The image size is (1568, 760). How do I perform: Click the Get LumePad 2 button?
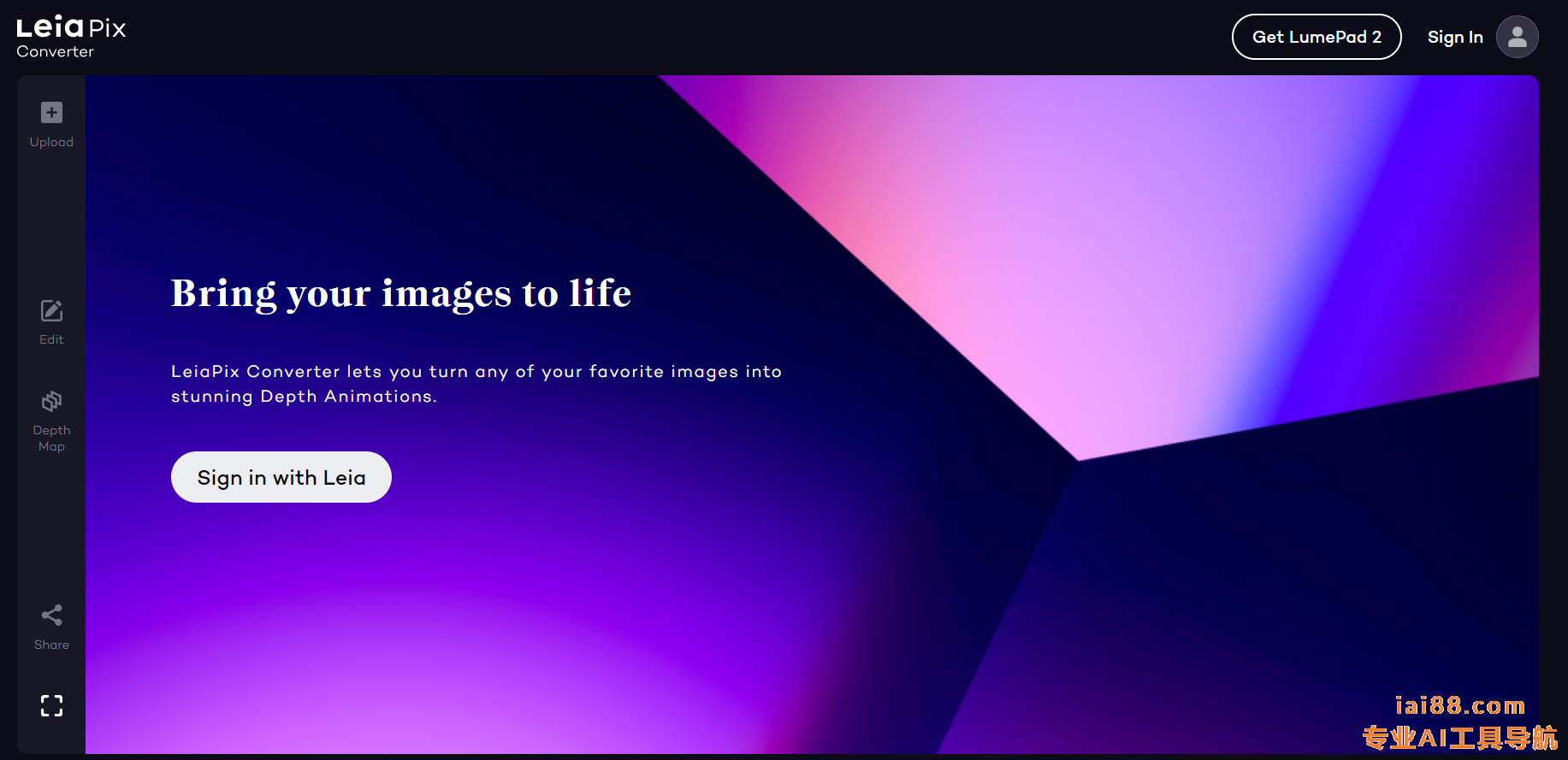pos(1317,37)
